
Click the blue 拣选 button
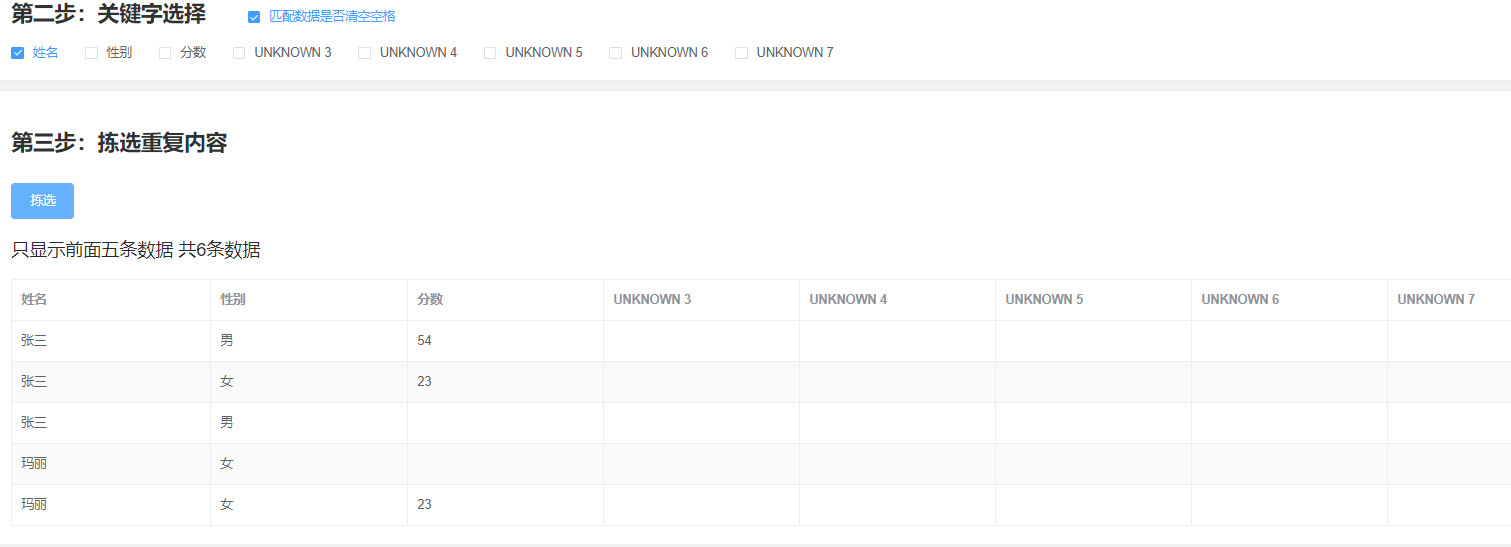coord(42,200)
